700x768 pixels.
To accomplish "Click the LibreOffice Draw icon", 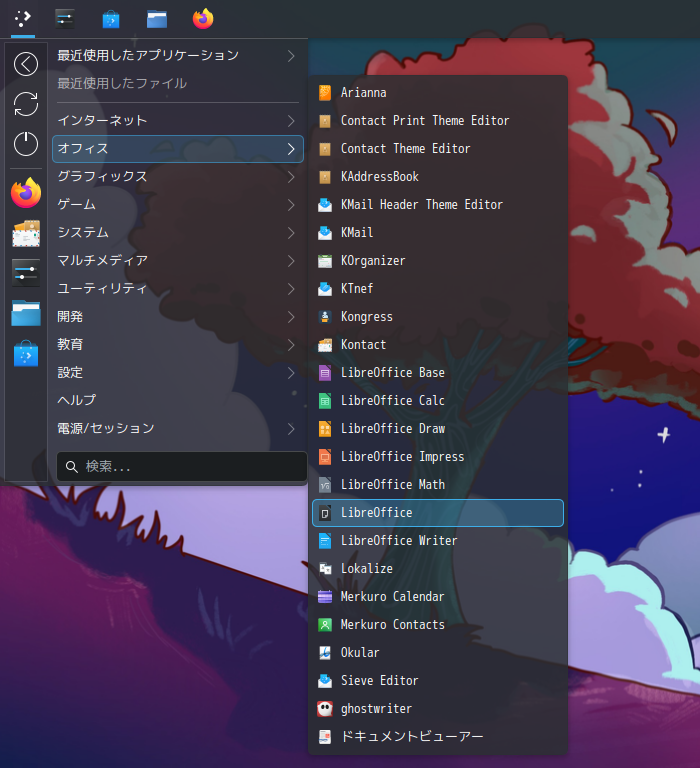I will (x=325, y=429).
